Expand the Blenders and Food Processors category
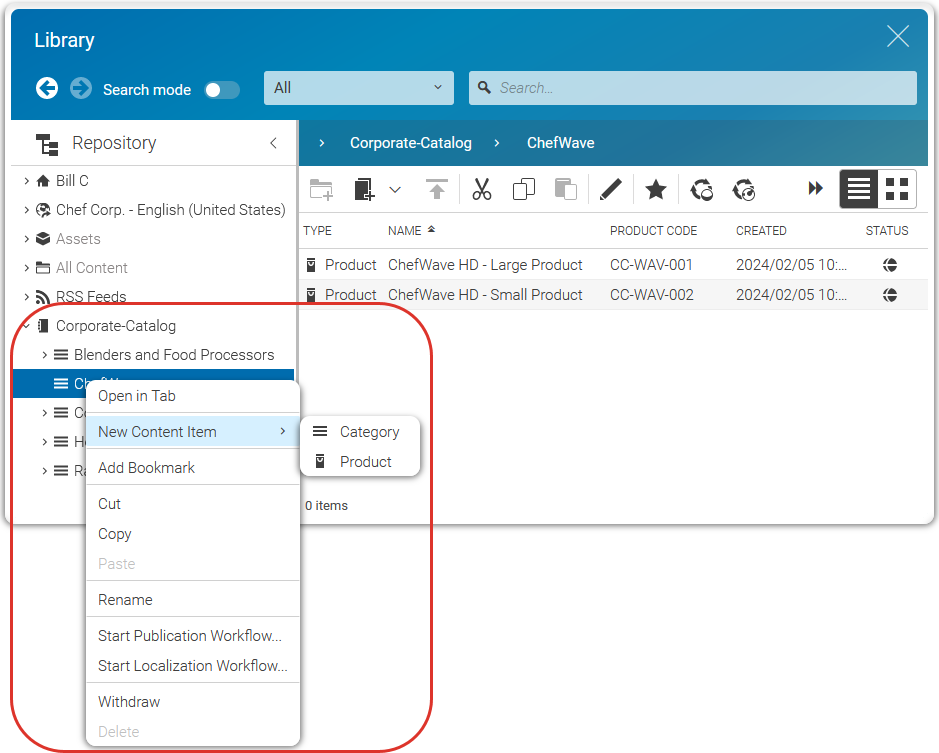 45,355
